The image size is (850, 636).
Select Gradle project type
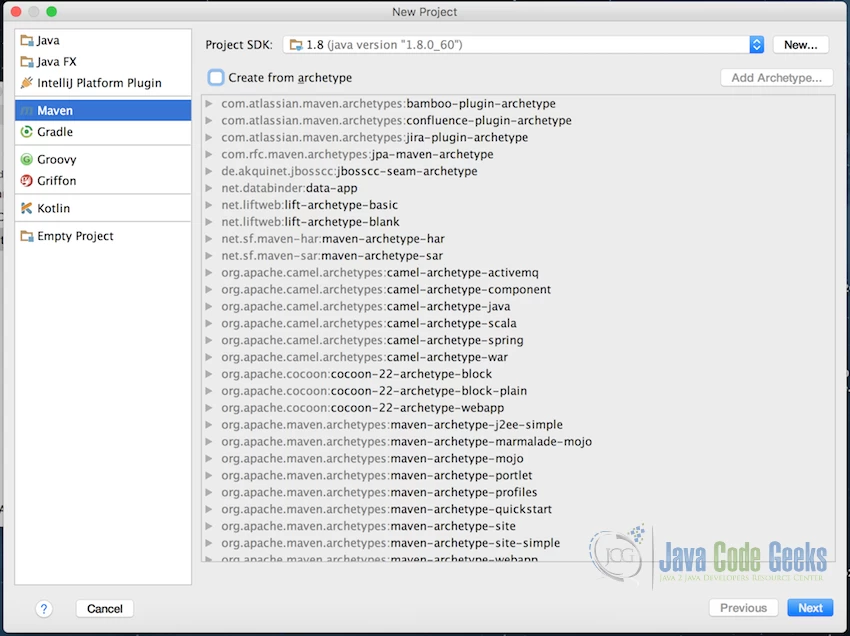[103, 132]
